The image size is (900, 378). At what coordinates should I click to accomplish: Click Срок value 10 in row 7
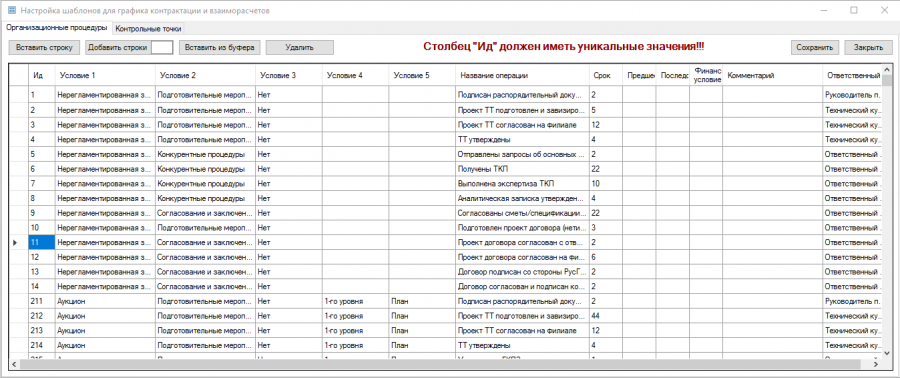pyautogui.click(x=605, y=184)
